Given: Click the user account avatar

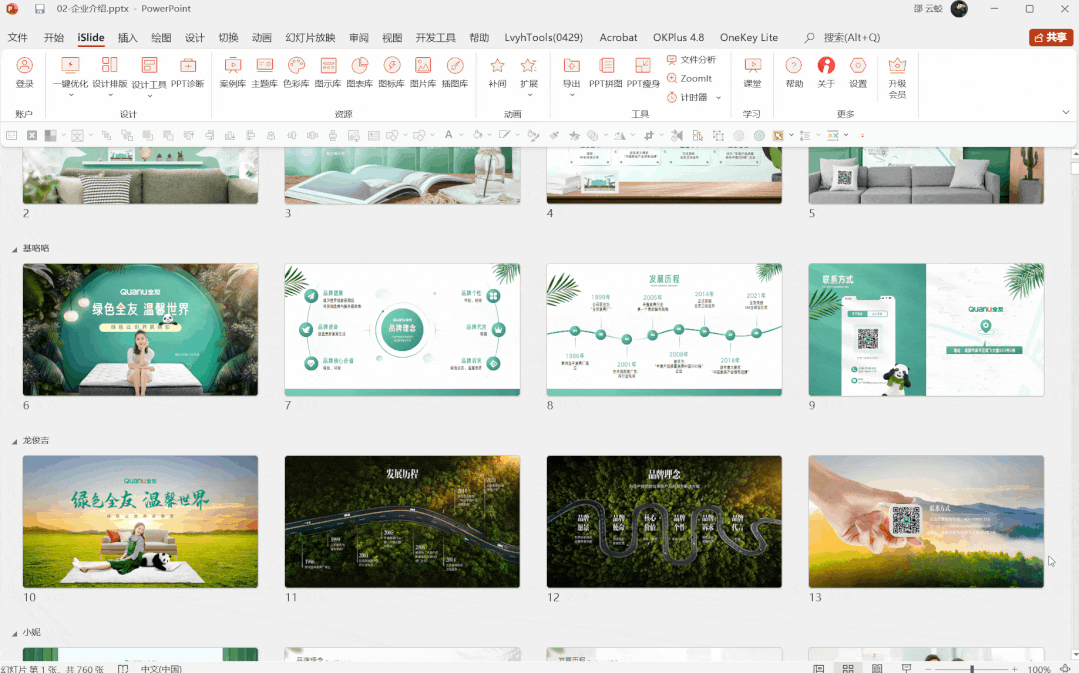Looking at the screenshot, I should (959, 9).
